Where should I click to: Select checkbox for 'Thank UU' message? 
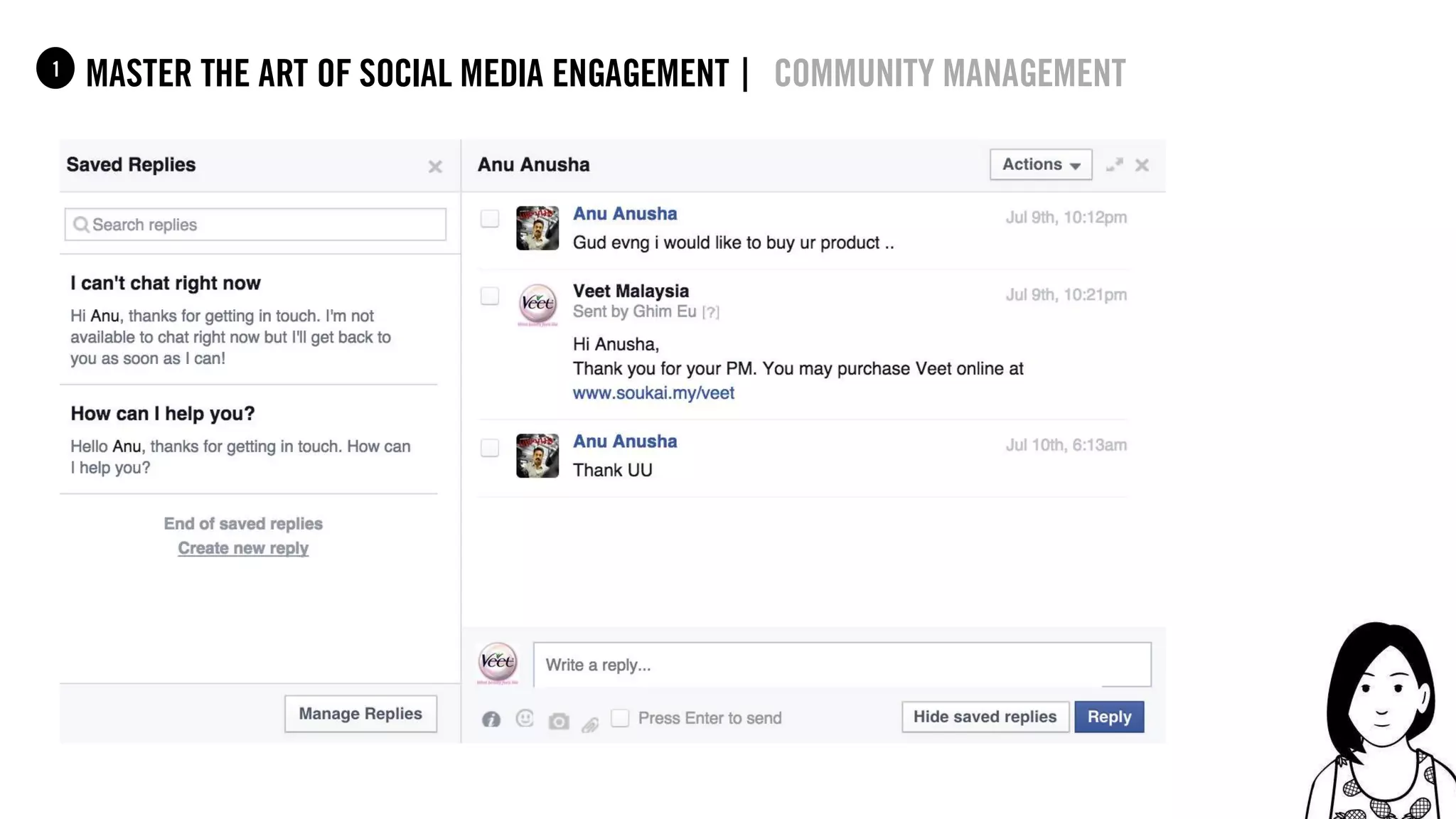(x=490, y=448)
